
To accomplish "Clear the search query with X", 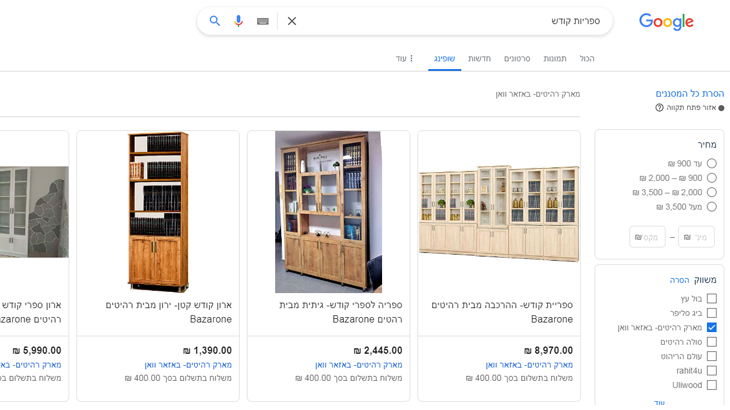I will [292, 21].
